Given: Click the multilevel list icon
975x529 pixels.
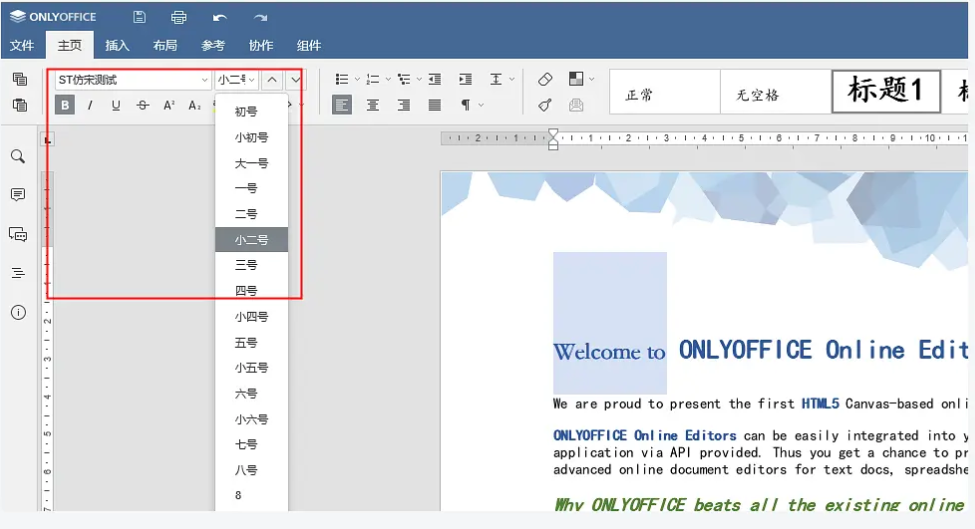Looking at the screenshot, I should [x=404, y=79].
